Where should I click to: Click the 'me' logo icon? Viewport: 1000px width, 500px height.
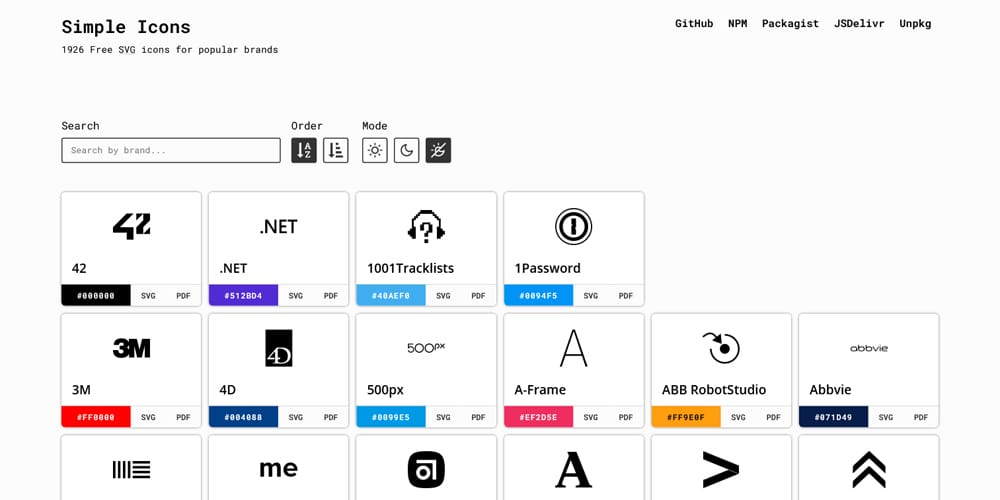click(x=279, y=469)
